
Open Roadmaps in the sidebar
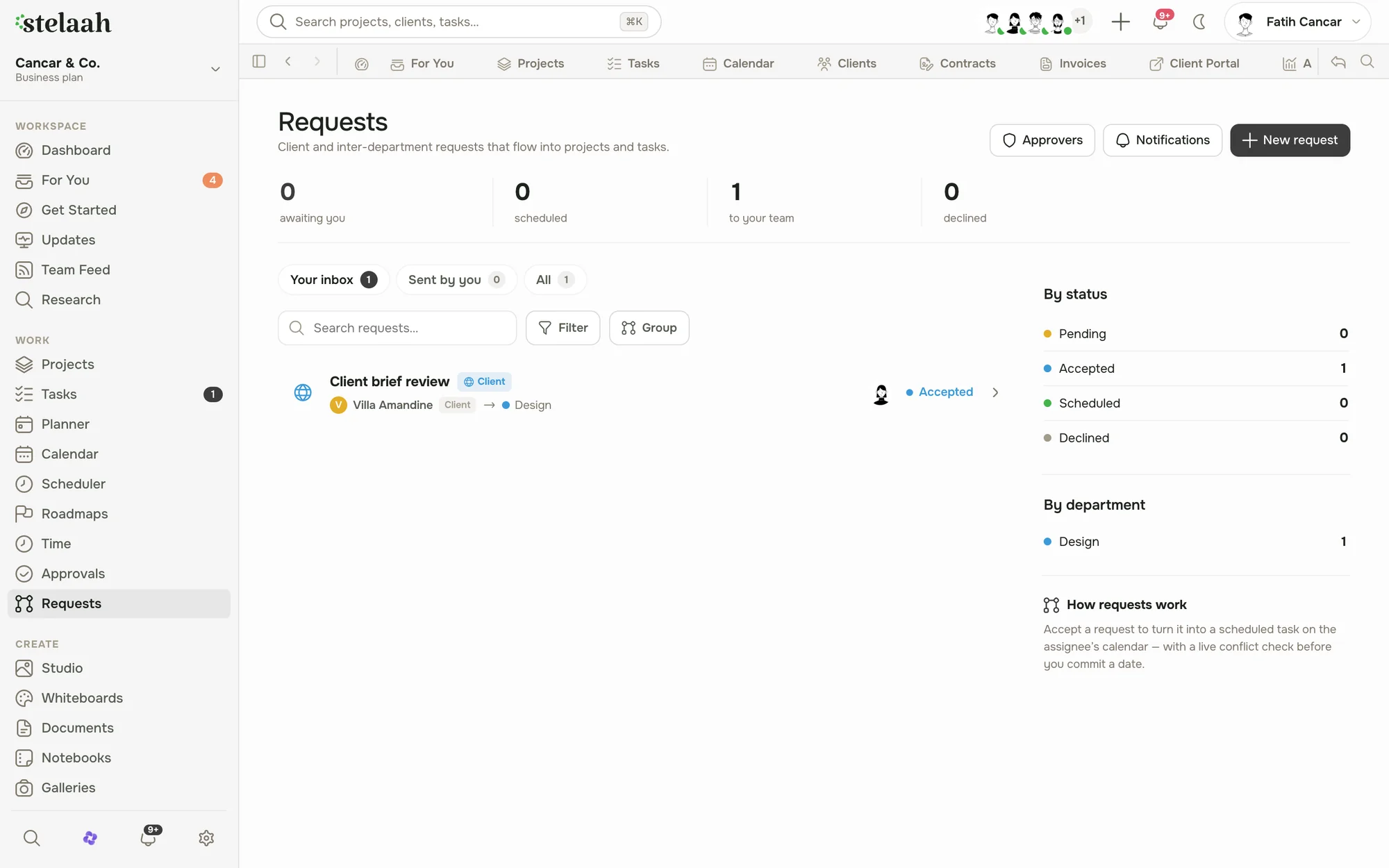[119, 513]
